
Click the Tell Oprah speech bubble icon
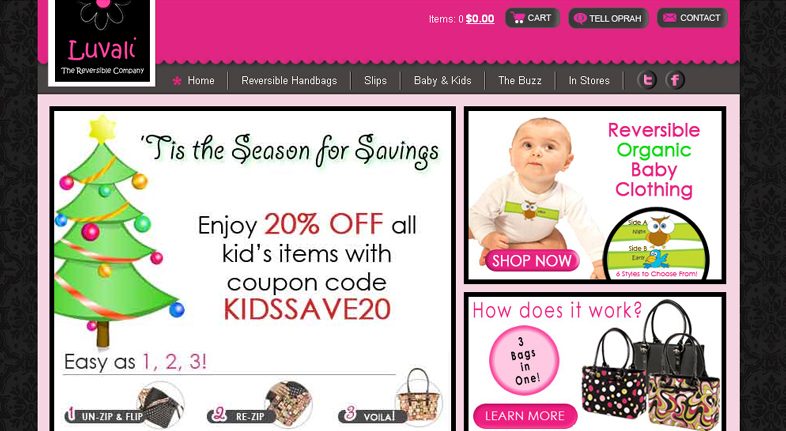click(580, 19)
